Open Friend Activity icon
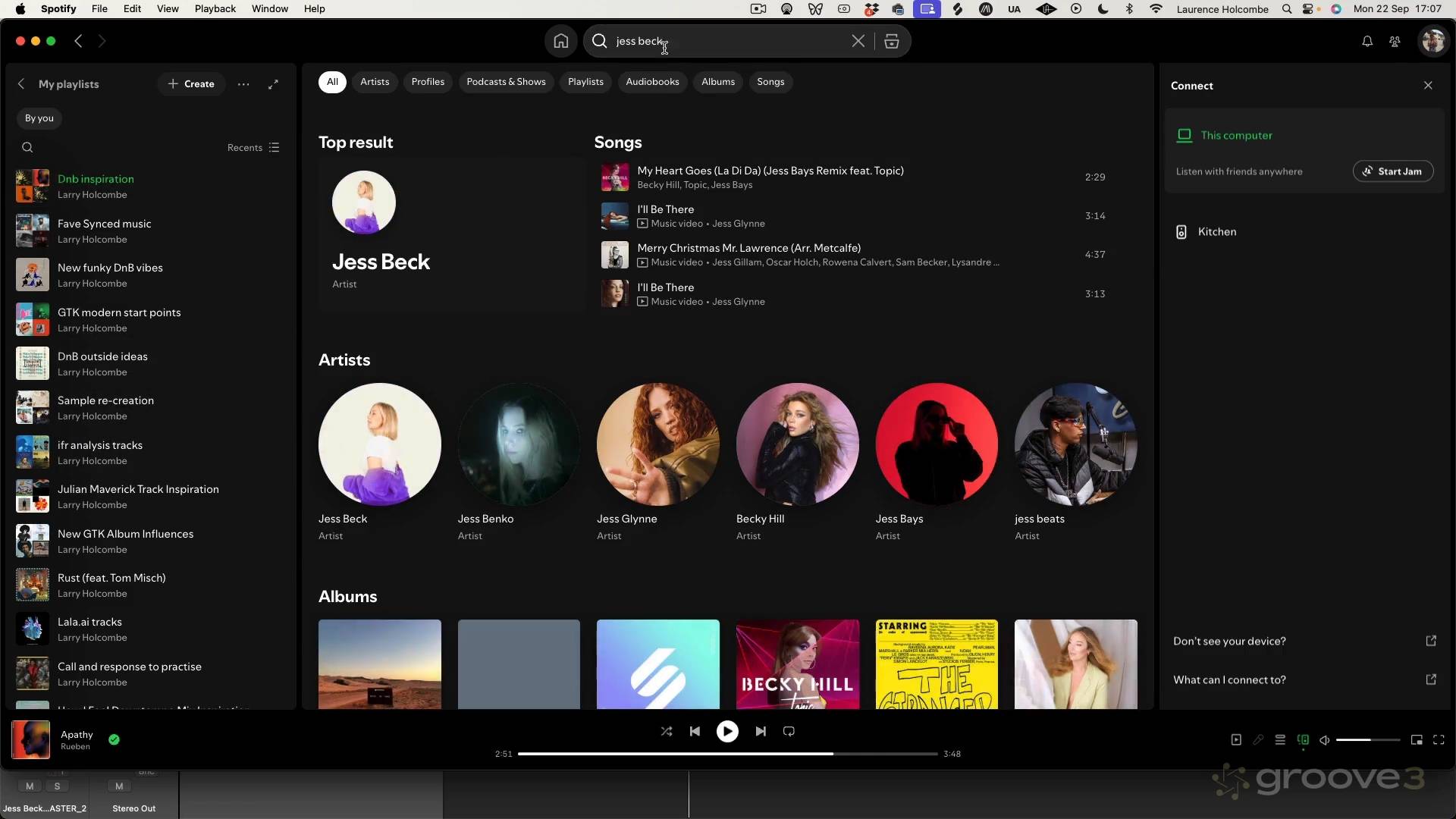The height and width of the screenshot is (819, 1456). 1395,42
